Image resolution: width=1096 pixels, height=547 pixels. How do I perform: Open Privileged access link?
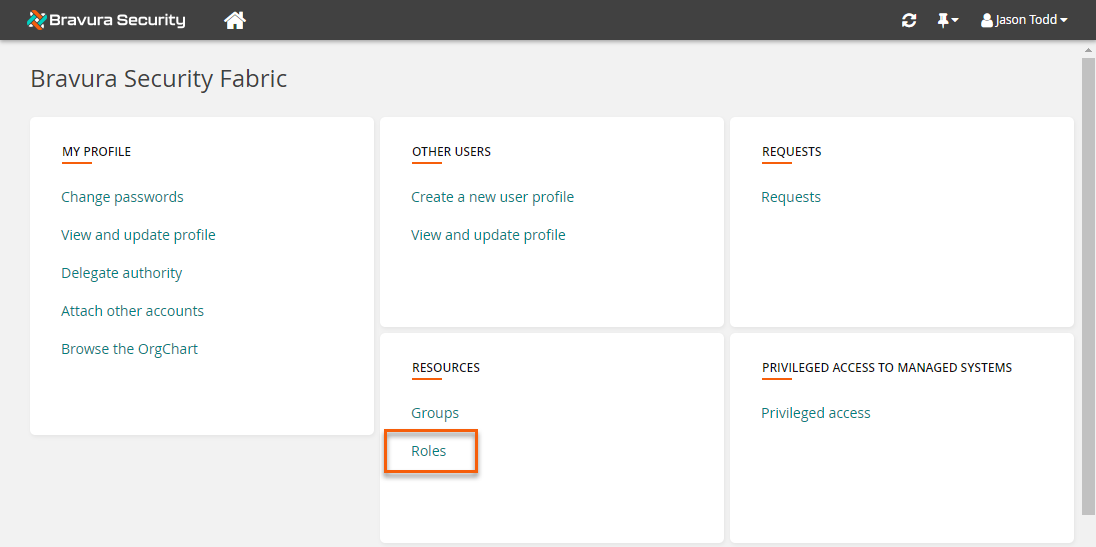(x=815, y=413)
